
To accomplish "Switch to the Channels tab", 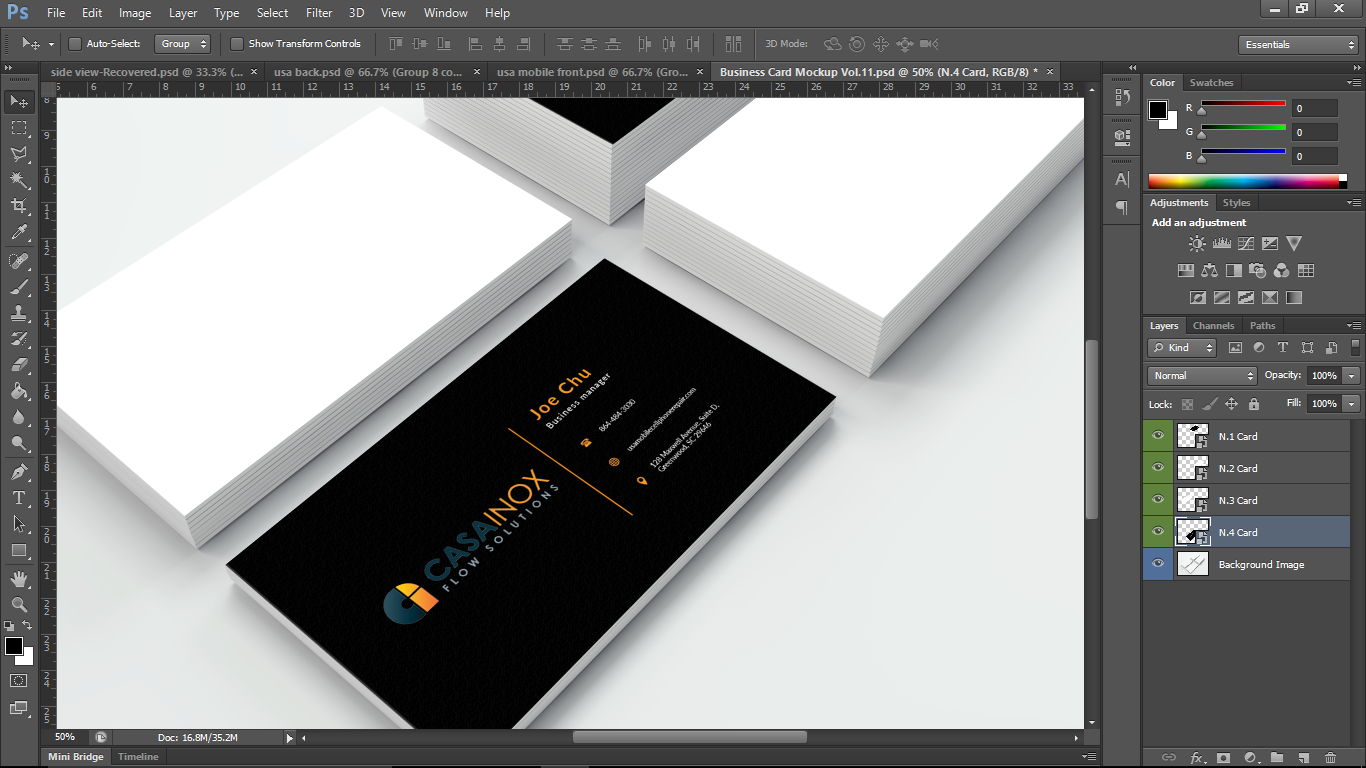I will point(1213,326).
